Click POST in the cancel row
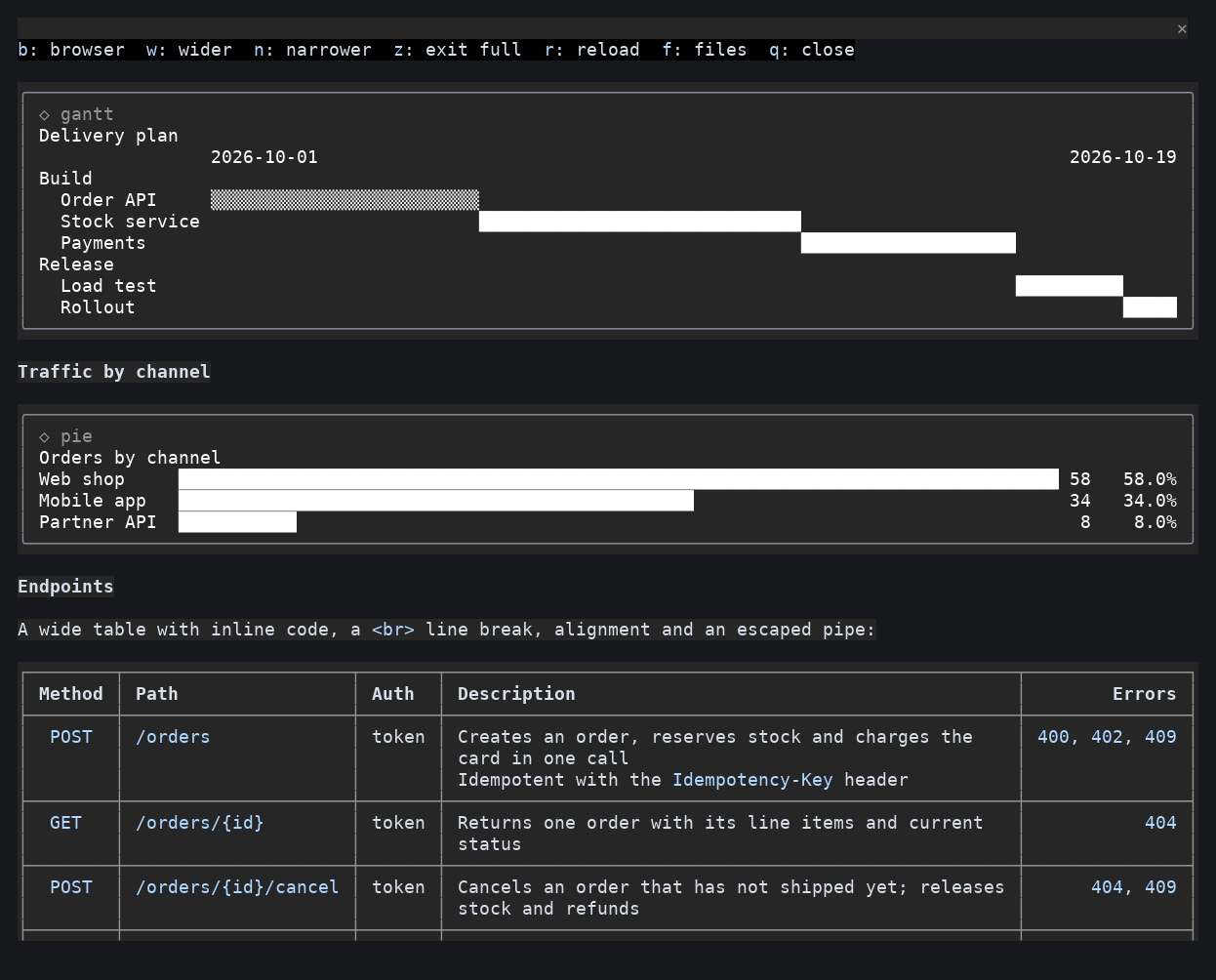This screenshot has width=1216, height=980. click(x=71, y=887)
